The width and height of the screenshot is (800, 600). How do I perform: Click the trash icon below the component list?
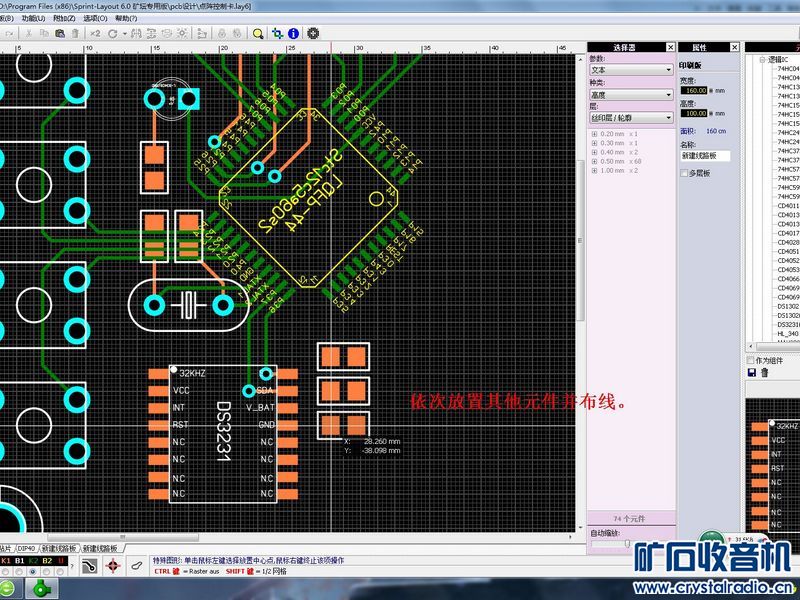pos(764,373)
